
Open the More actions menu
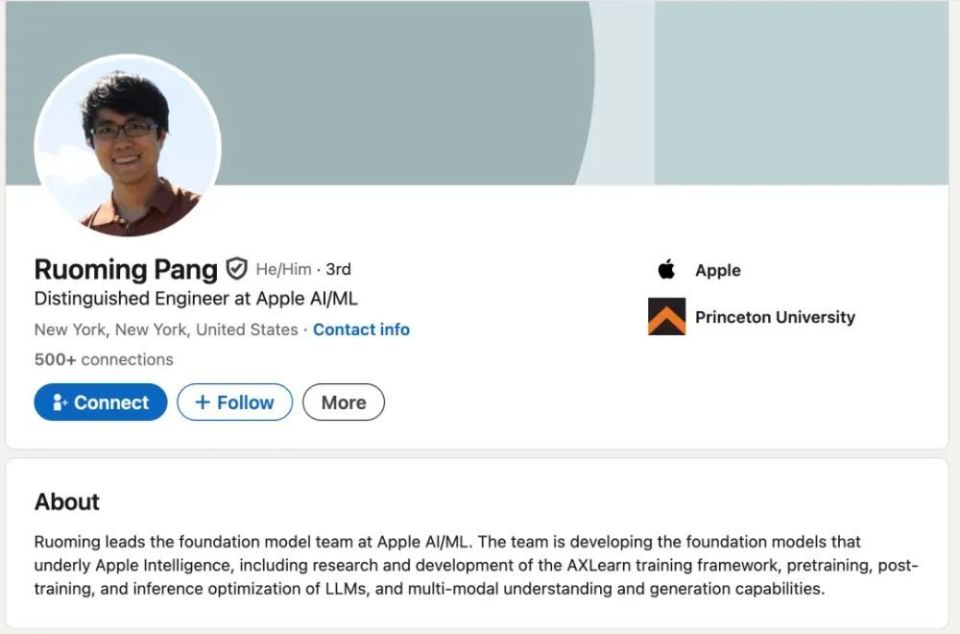pyautogui.click(x=343, y=402)
